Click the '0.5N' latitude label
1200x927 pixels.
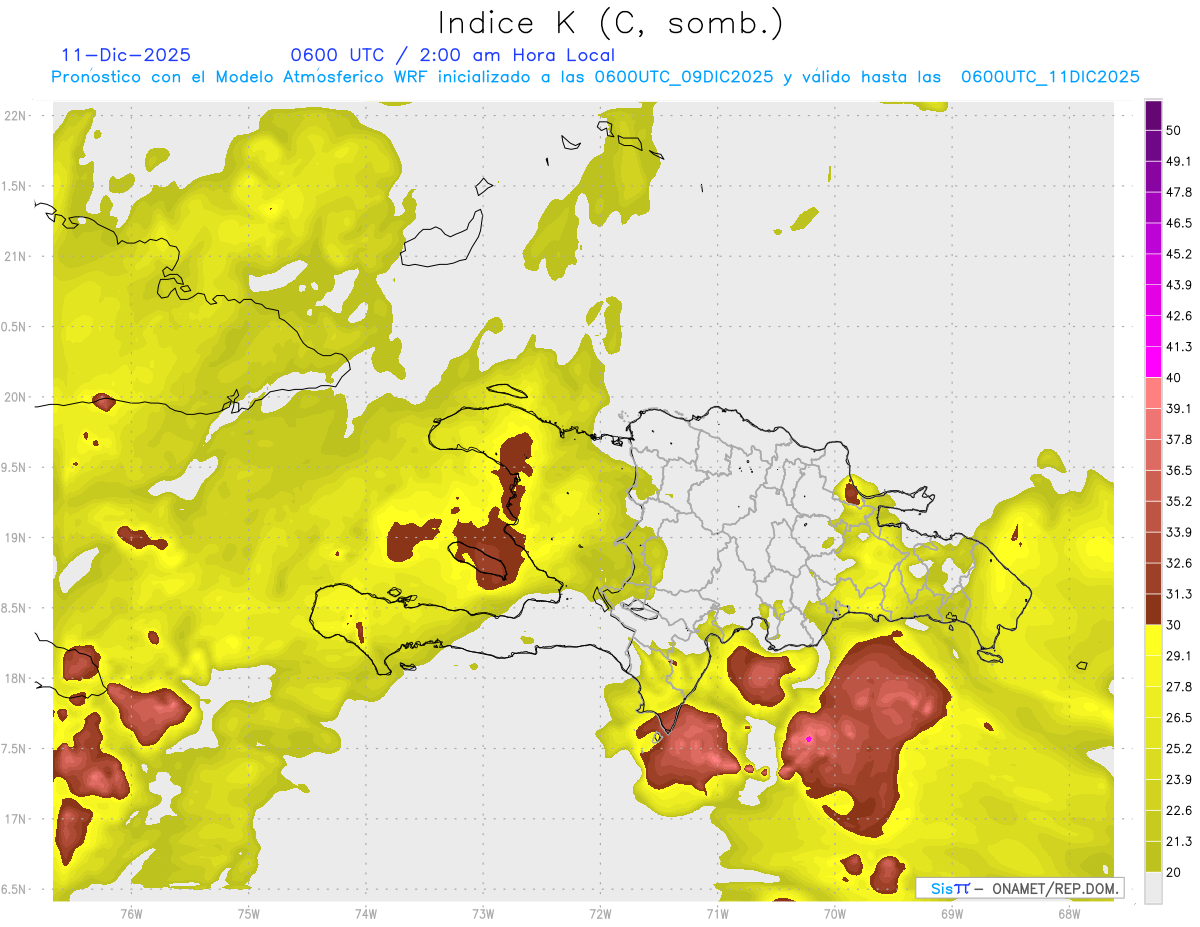coord(15,326)
